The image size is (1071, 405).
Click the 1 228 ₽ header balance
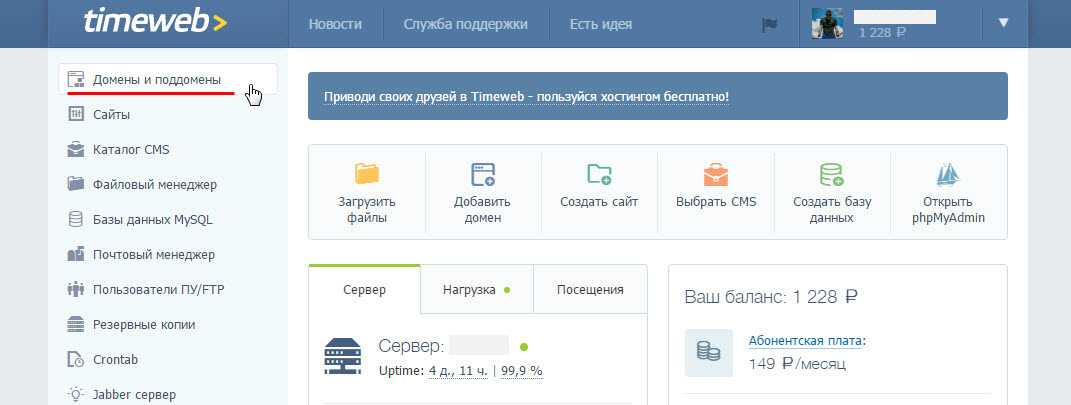(x=882, y=31)
